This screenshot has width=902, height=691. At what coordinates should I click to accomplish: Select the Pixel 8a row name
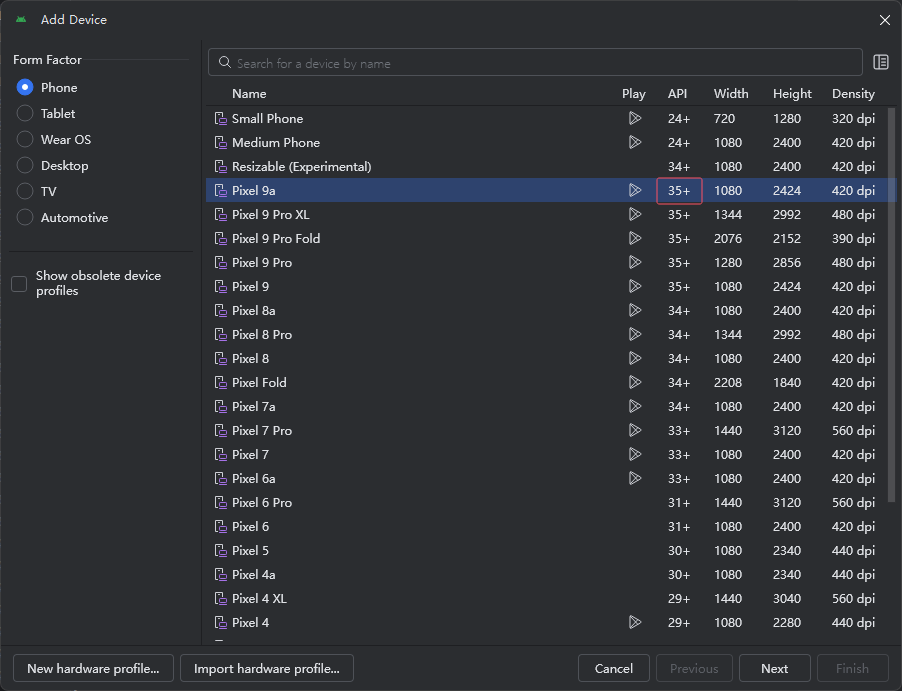(253, 311)
